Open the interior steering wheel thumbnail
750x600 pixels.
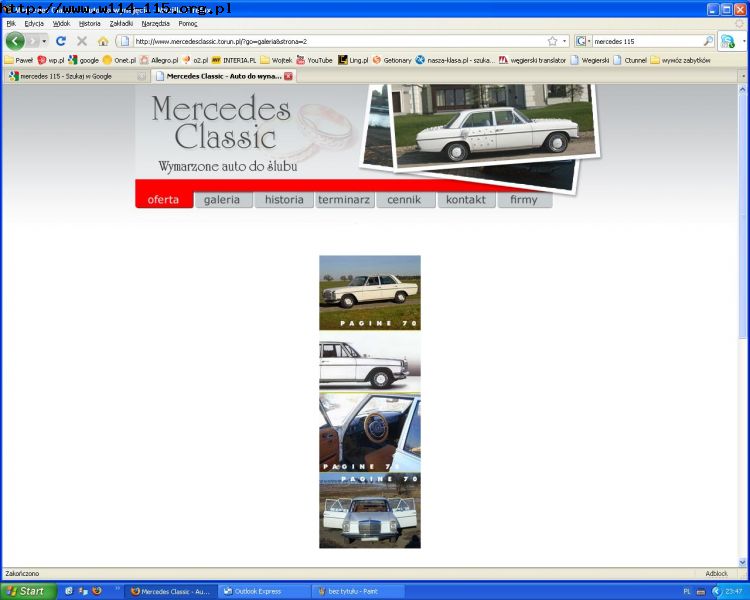370,433
